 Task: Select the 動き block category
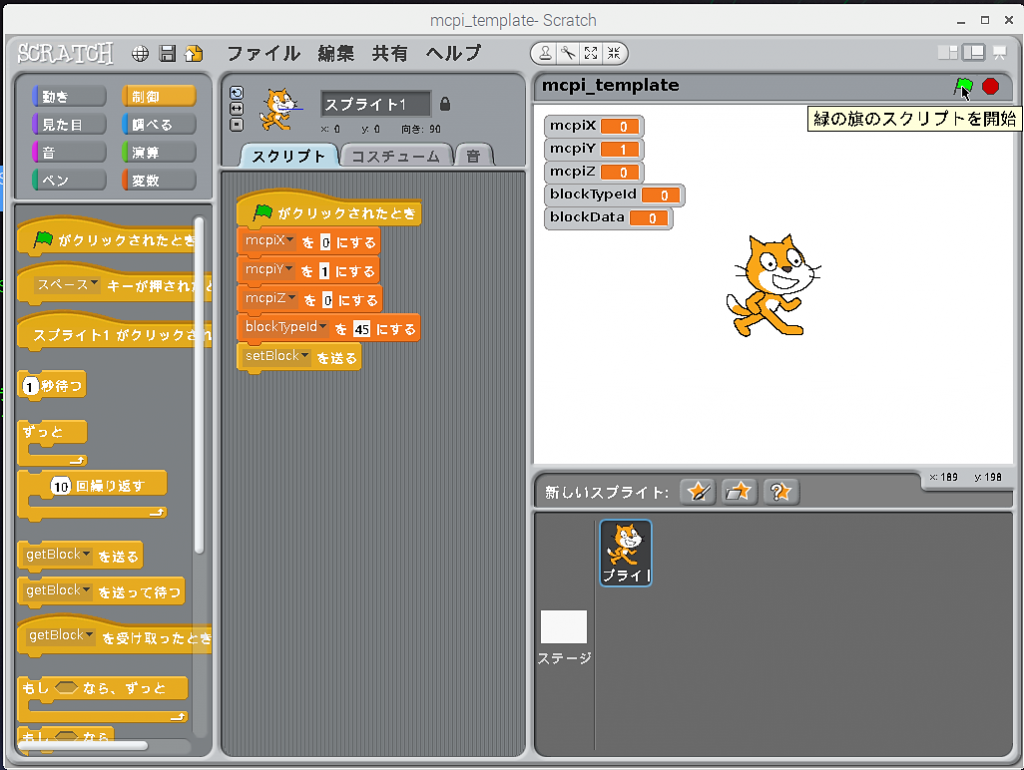pos(69,97)
